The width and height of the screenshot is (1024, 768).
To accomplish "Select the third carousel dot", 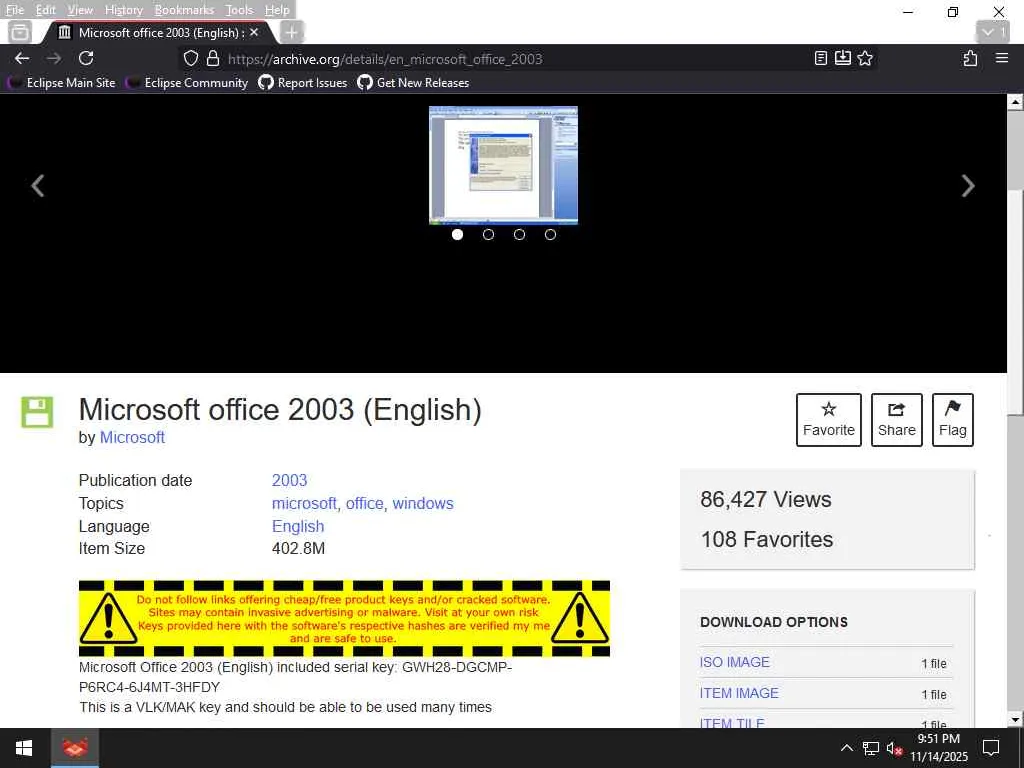I will (x=519, y=234).
